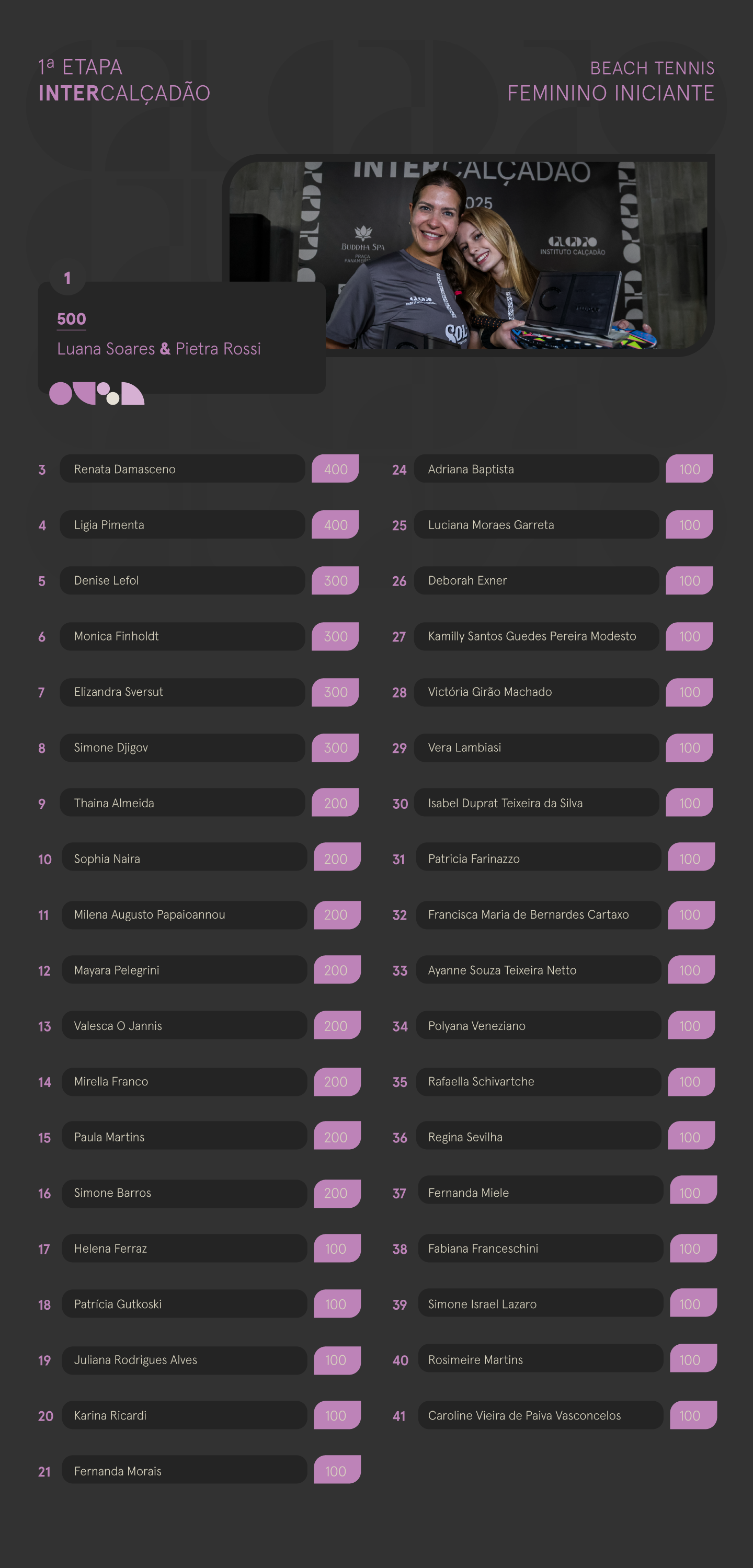Select Denise Lefol entry
The image size is (753, 1568).
[182, 580]
